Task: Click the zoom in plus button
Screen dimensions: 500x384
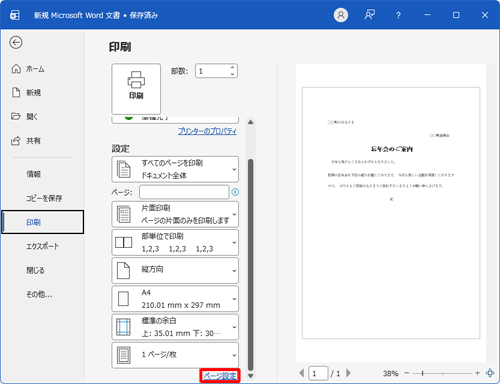Action: point(477,373)
